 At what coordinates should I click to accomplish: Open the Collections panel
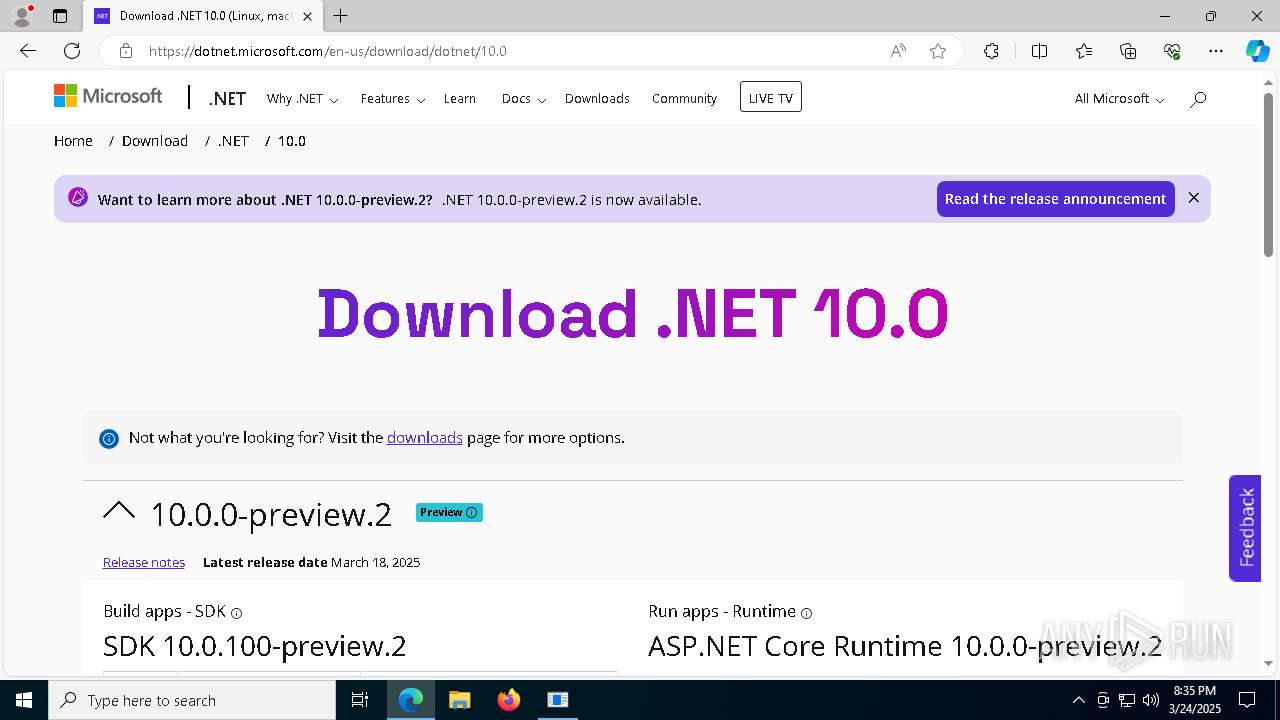tap(1128, 51)
